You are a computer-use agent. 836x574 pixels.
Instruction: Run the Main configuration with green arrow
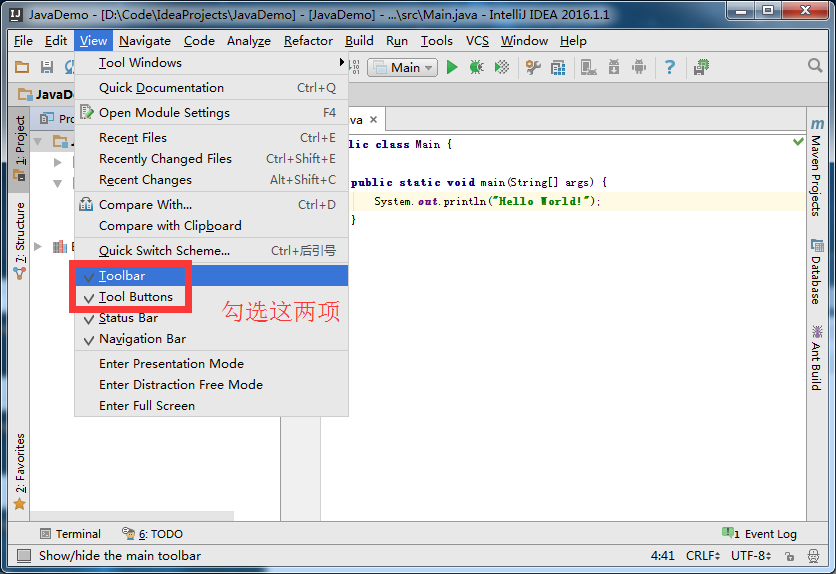click(x=452, y=67)
